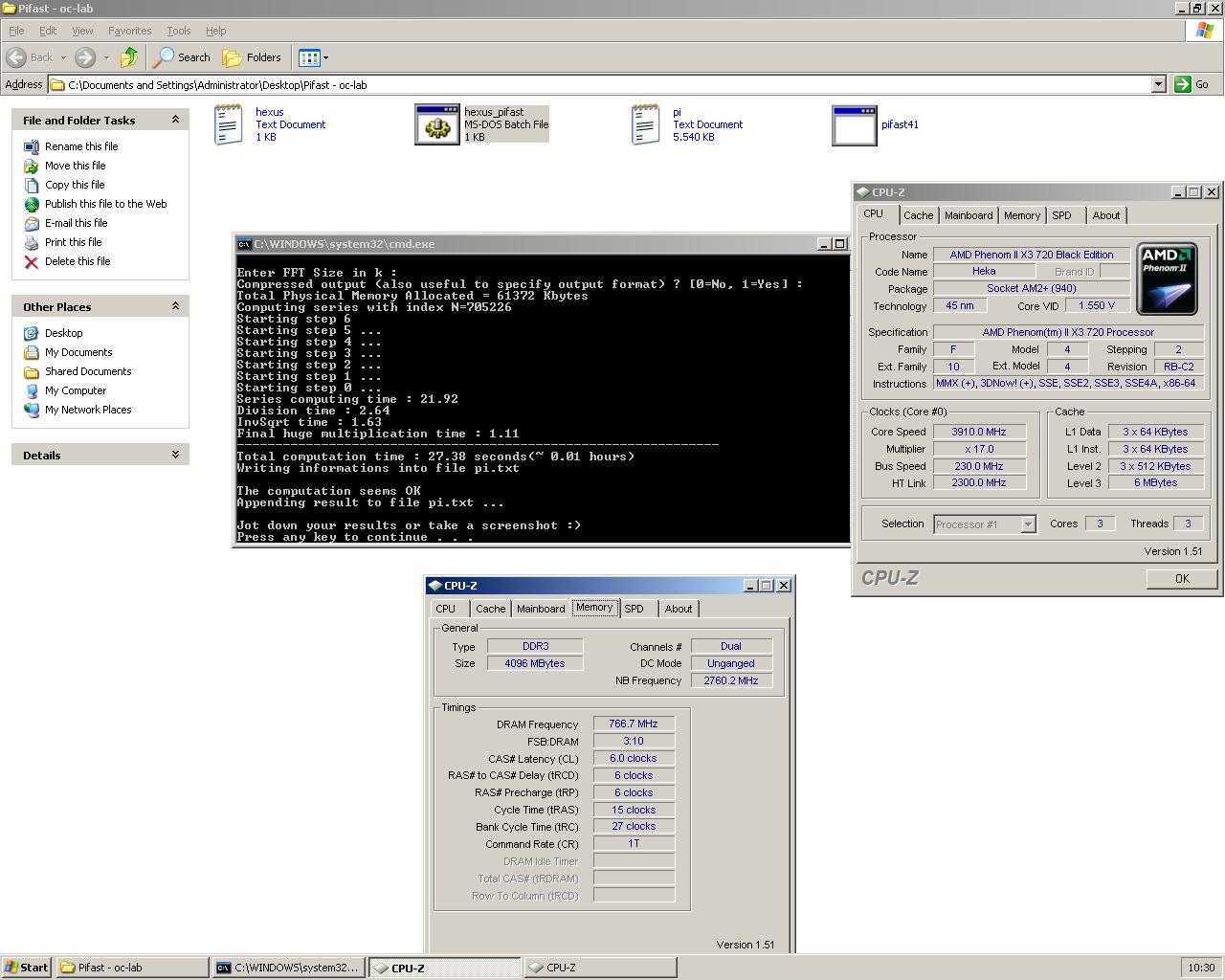This screenshot has width=1225, height=980.
Task: Click the Delete this file red X icon
Action: pos(32,261)
